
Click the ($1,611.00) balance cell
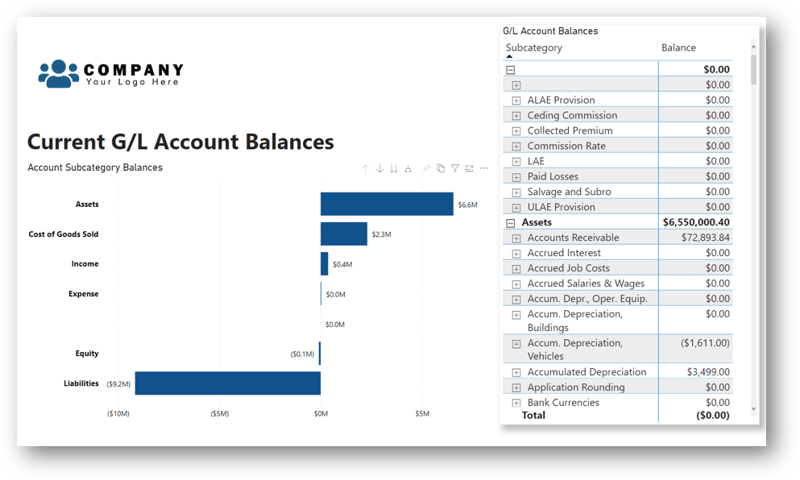(705, 343)
